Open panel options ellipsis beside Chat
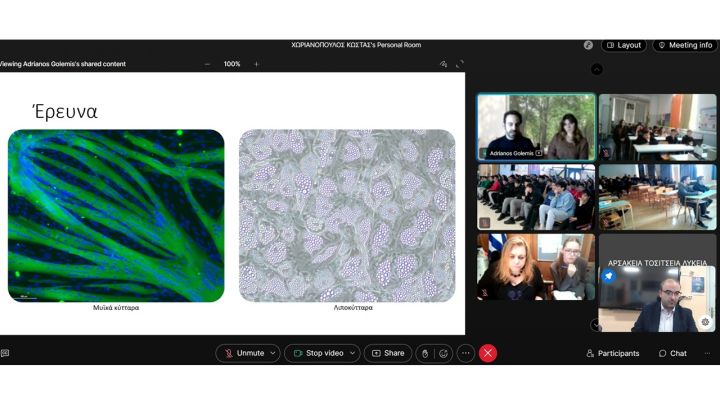720x405 pixels. coord(707,353)
